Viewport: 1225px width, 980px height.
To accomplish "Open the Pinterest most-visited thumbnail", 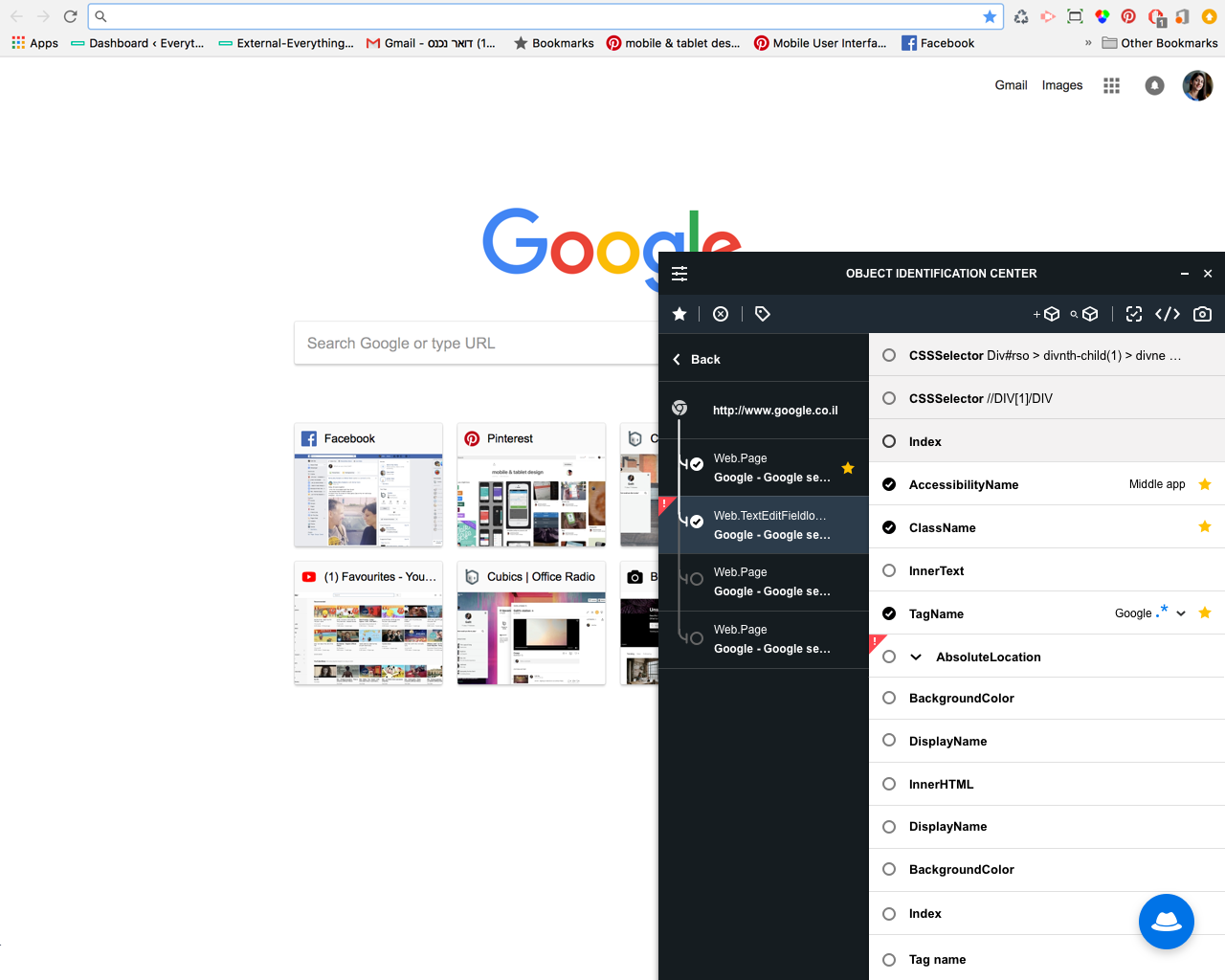I will click(x=531, y=485).
